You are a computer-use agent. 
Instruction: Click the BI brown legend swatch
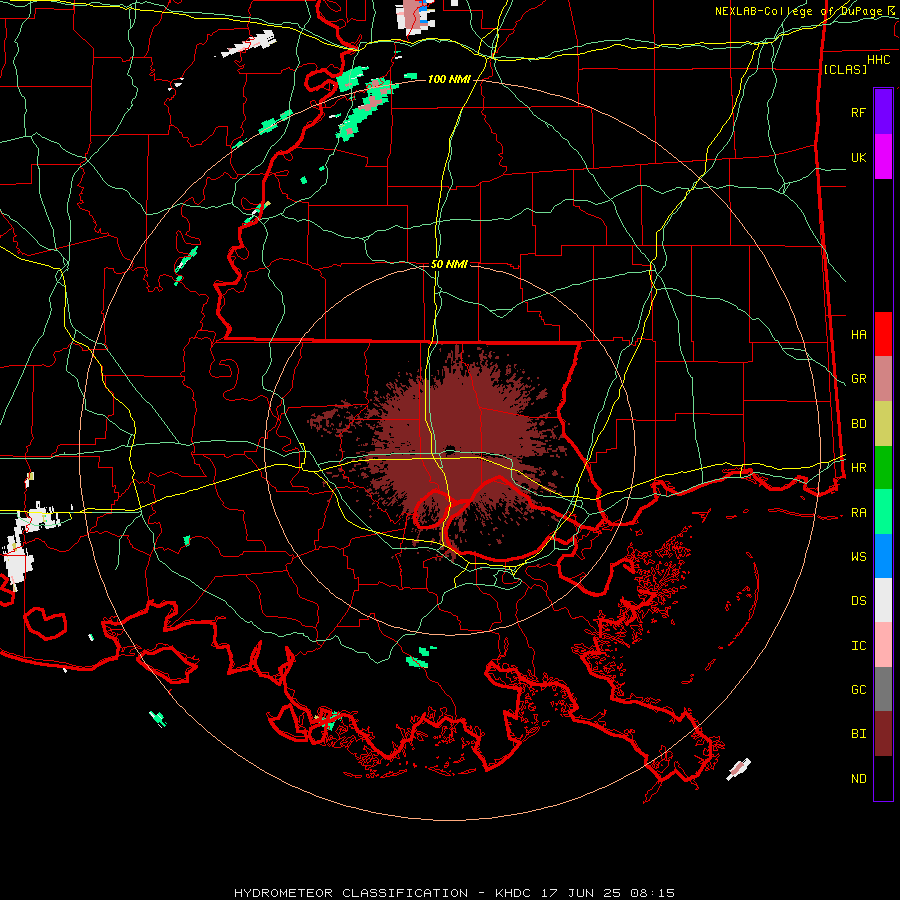tap(883, 734)
